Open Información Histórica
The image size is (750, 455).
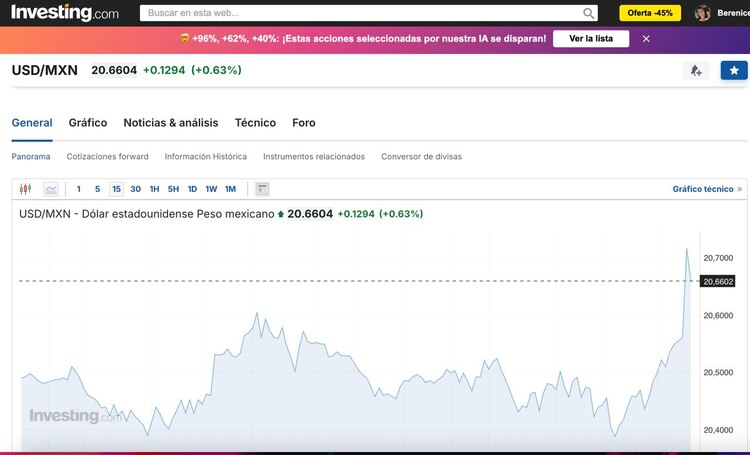tap(206, 156)
